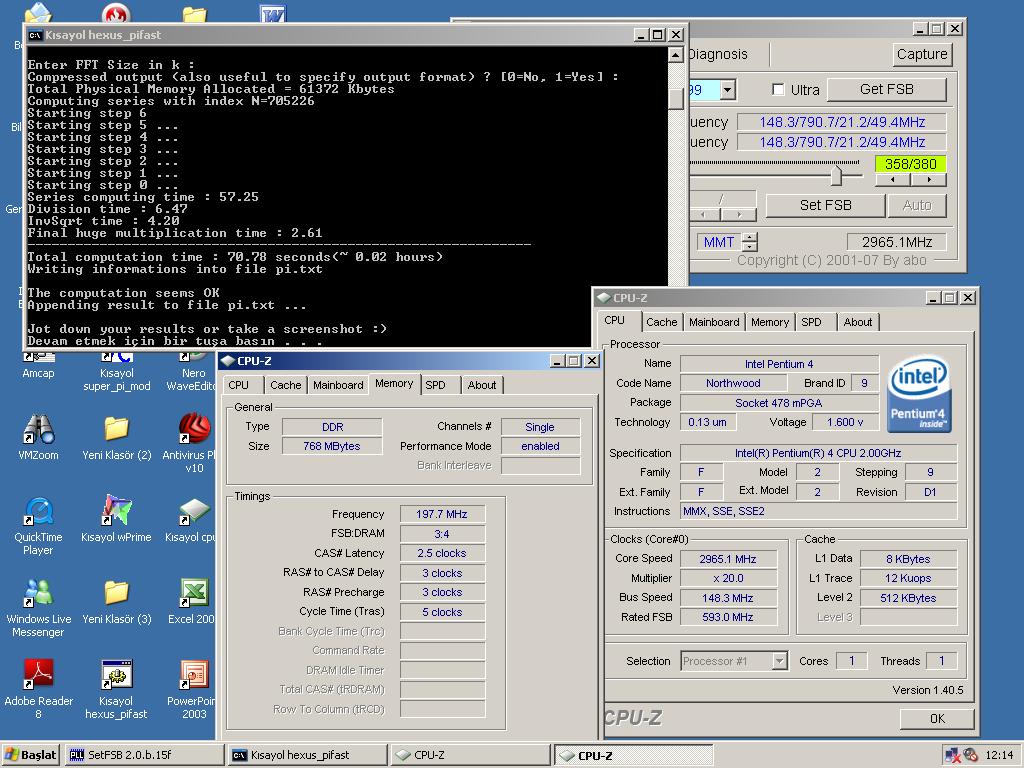Click the SetFSB frequency slider thumb

point(836,175)
